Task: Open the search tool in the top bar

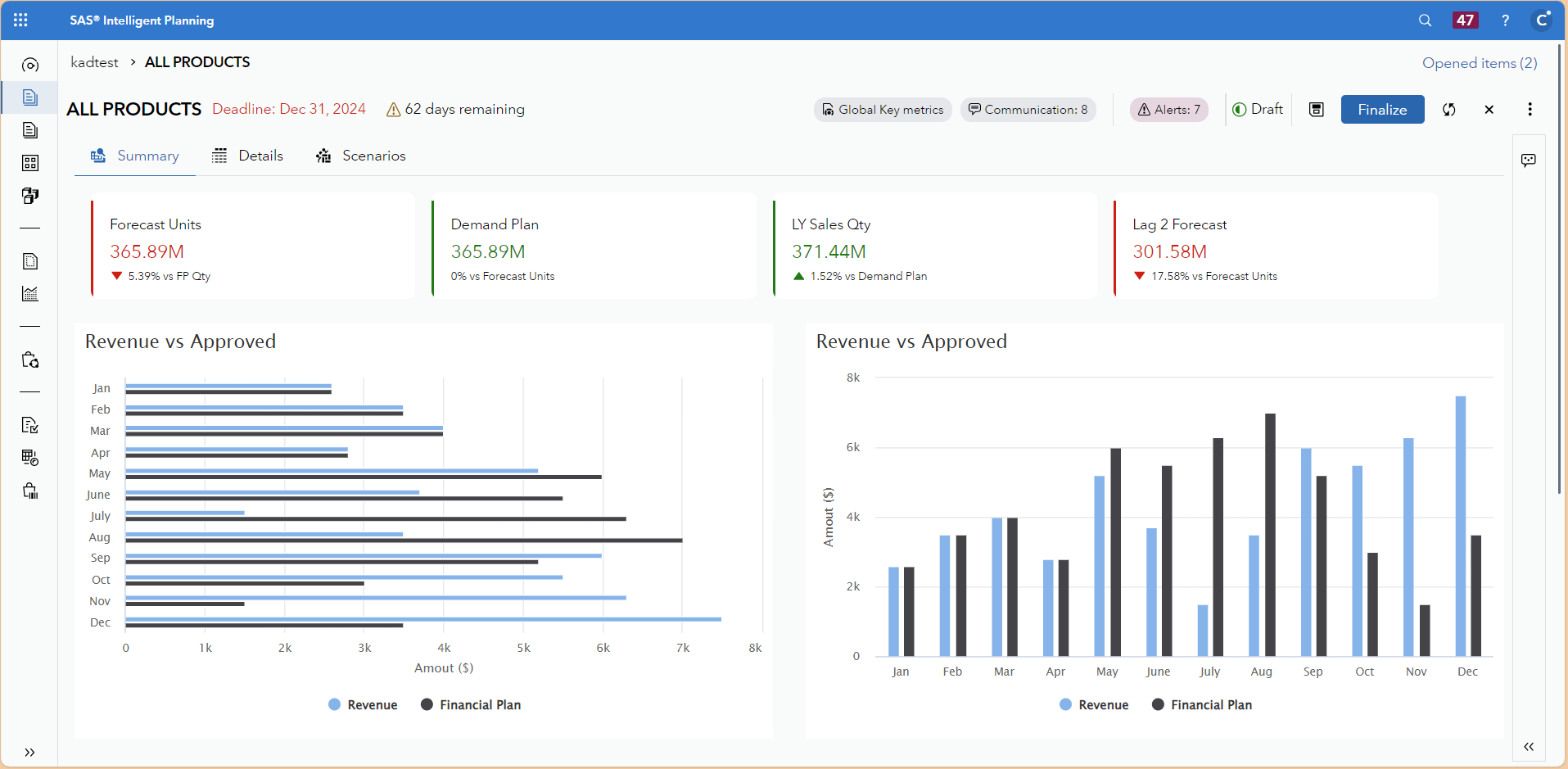Action: coord(1425,20)
